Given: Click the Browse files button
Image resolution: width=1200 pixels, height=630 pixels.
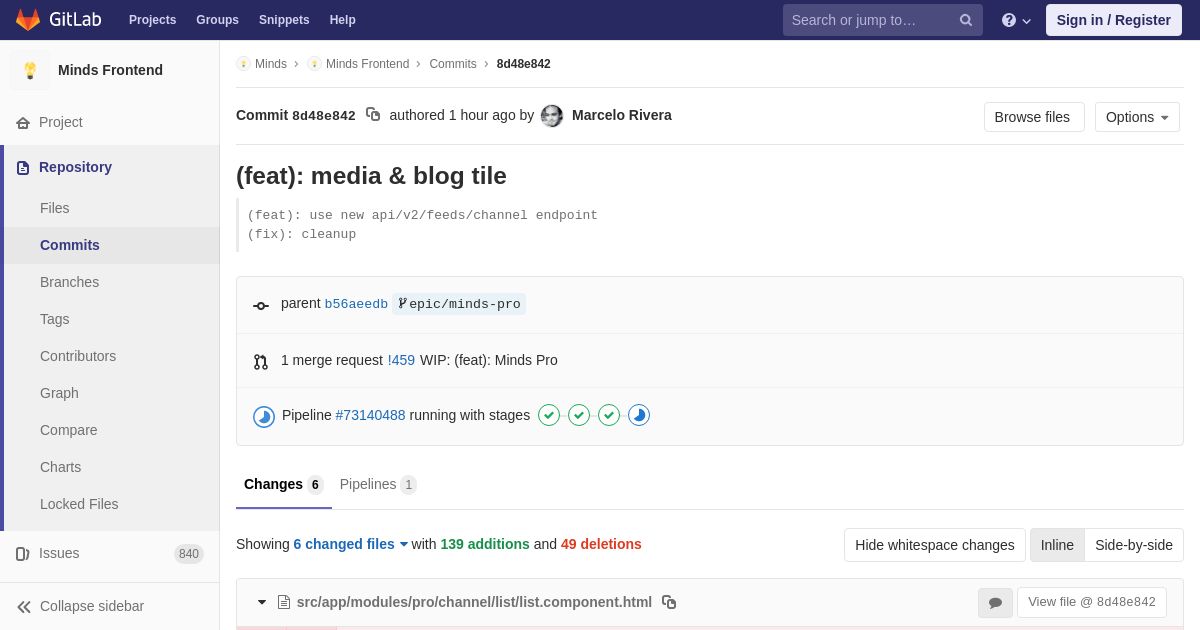Looking at the screenshot, I should pos(1034,117).
